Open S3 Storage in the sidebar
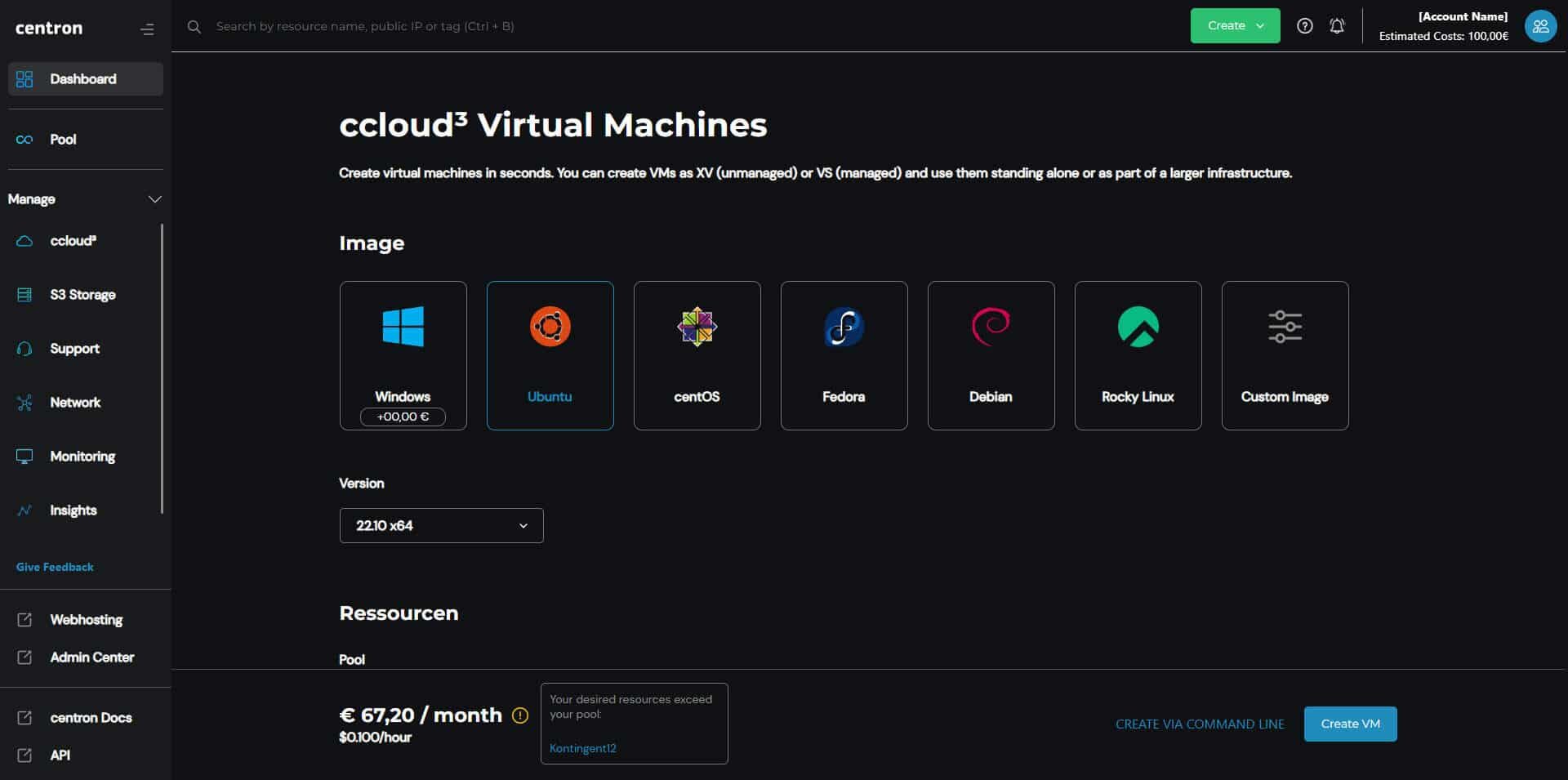The height and width of the screenshot is (780, 1568). pyautogui.click(x=82, y=295)
